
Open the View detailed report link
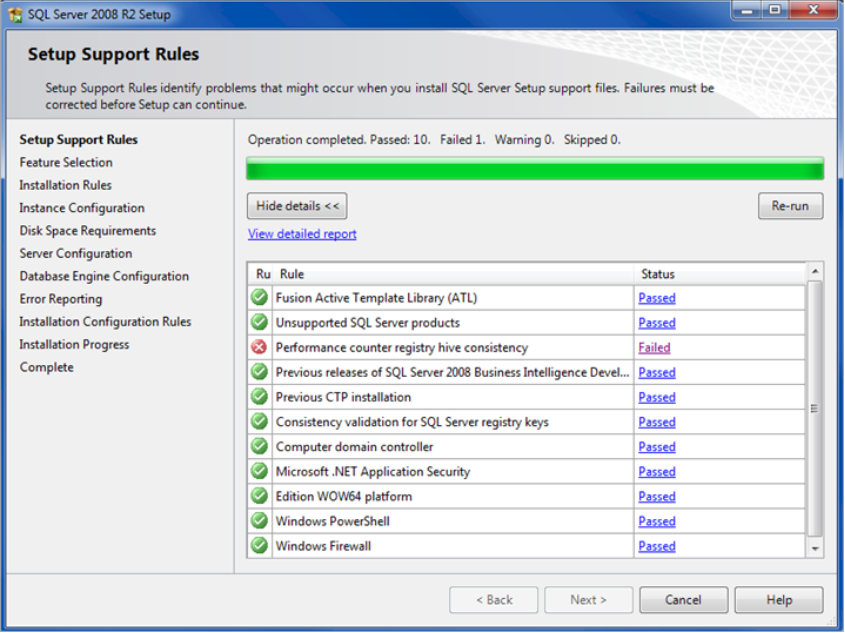pyautogui.click(x=302, y=234)
